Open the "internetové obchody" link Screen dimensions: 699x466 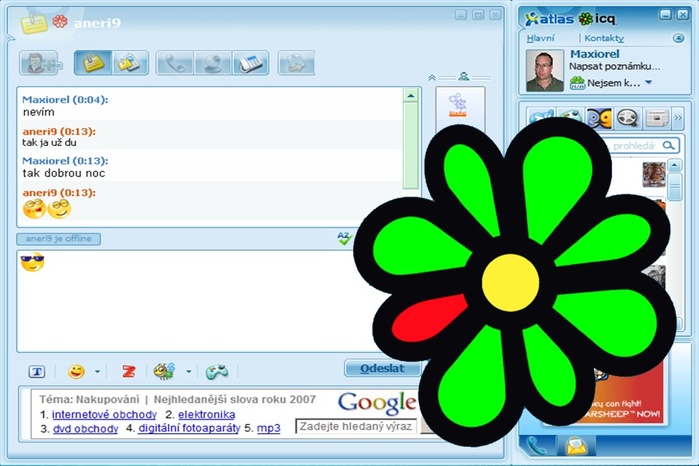[104, 414]
